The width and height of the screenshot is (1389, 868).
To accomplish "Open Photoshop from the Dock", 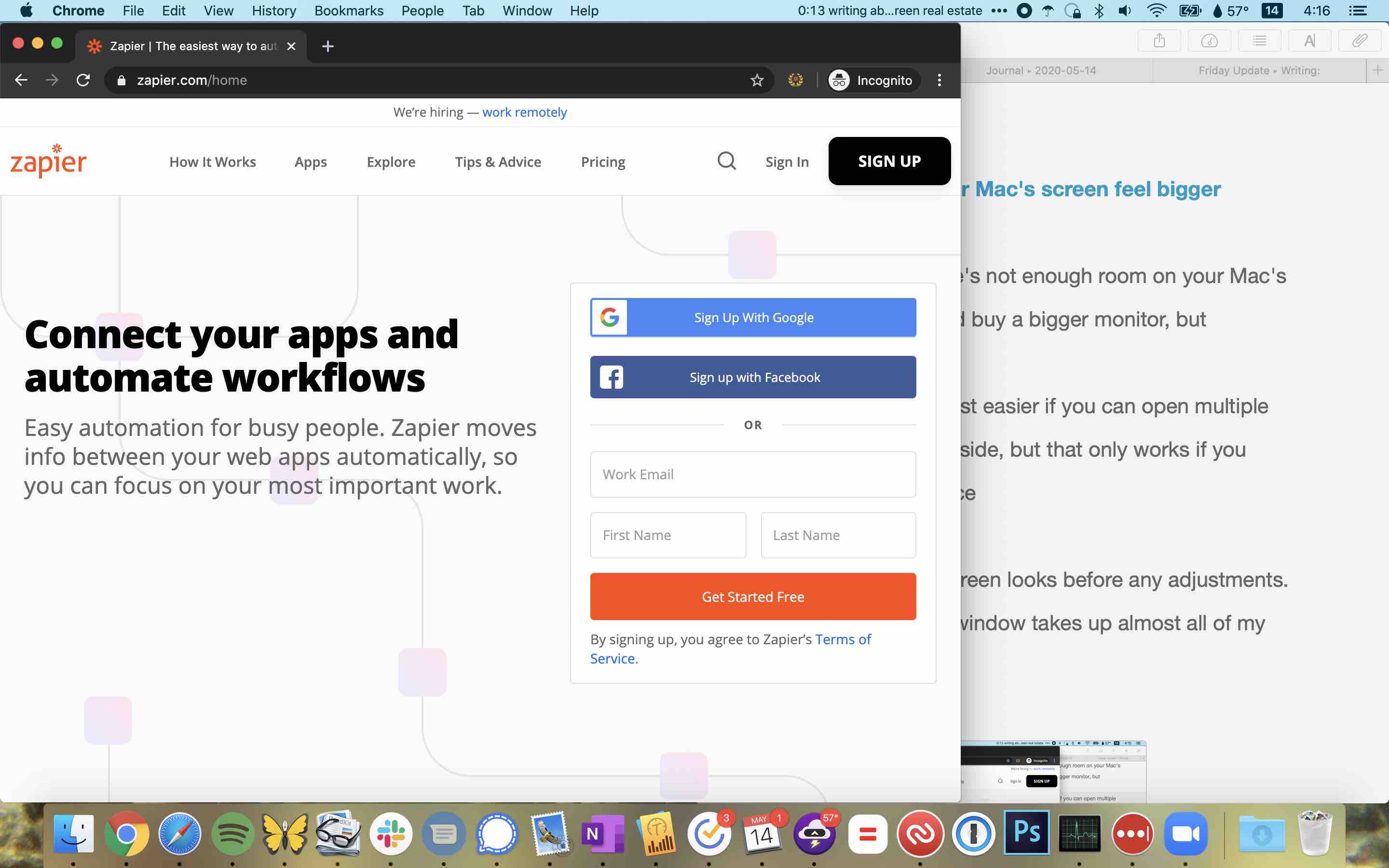I will (1027, 833).
